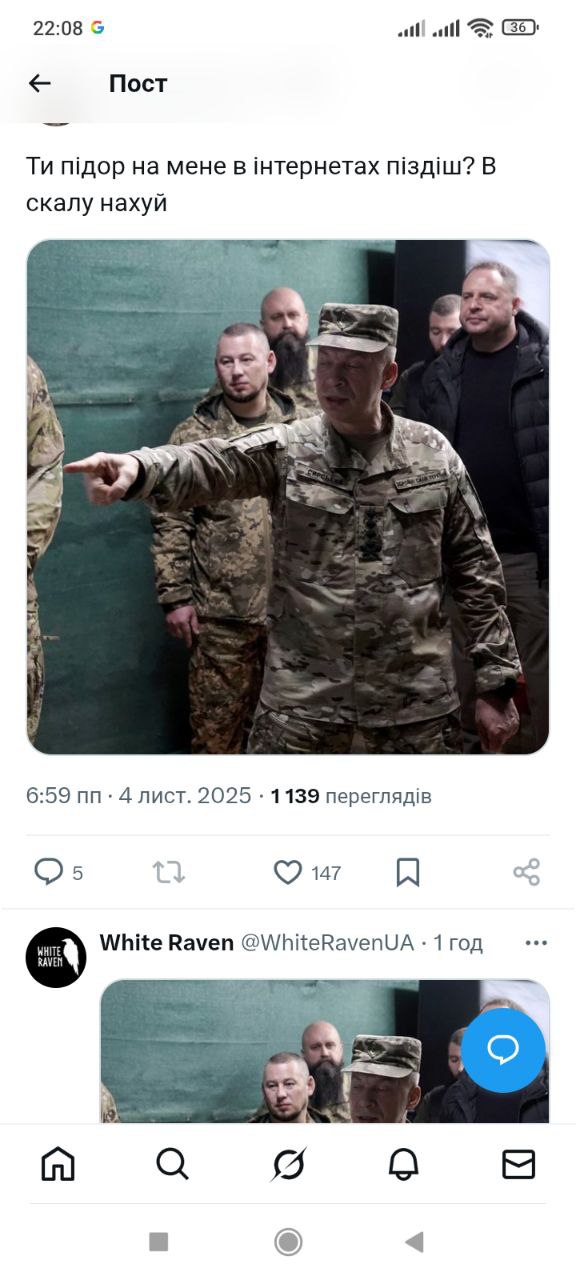Tap the Android home circle button
Screen dimensions: 576x1280
click(x=288, y=1242)
